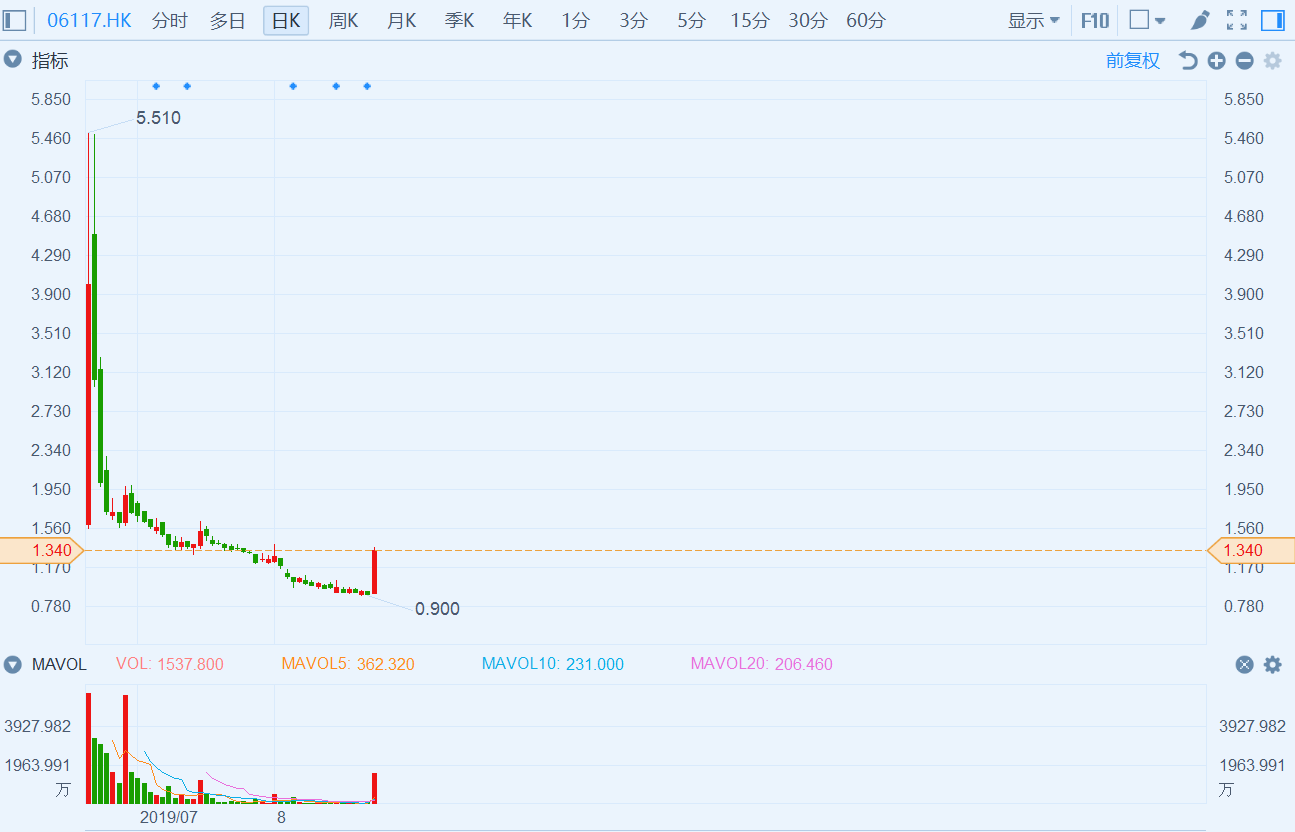Click the VOL: 1537.800 value
The width and height of the screenshot is (1295, 832).
[170, 664]
